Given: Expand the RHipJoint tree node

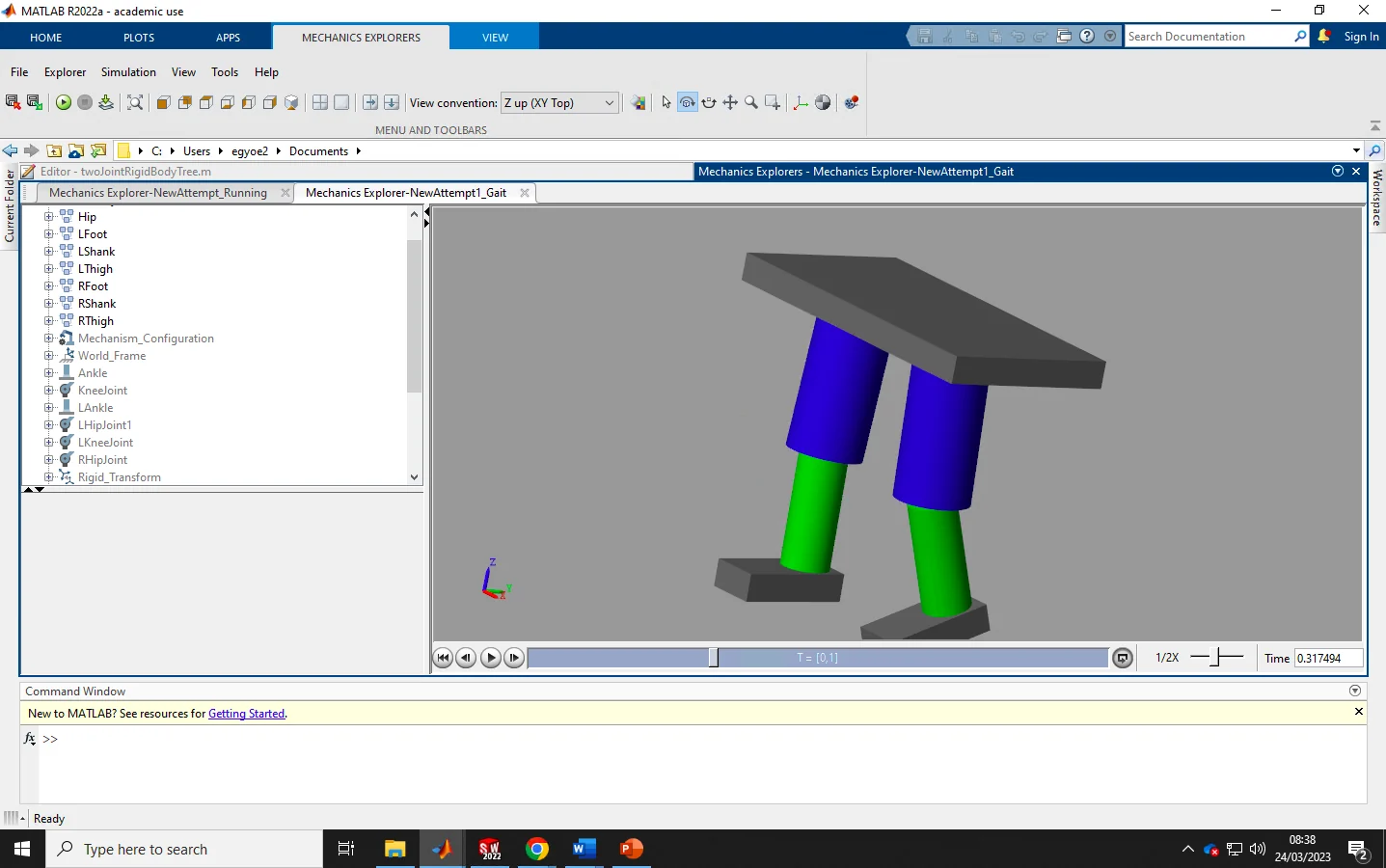Looking at the screenshot, I should tap(48, 460).
